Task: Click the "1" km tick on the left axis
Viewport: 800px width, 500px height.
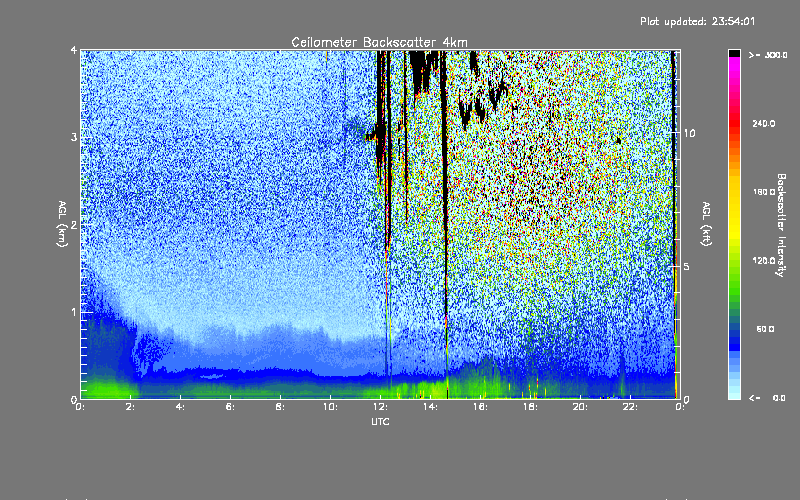Action: click(74, 312)
